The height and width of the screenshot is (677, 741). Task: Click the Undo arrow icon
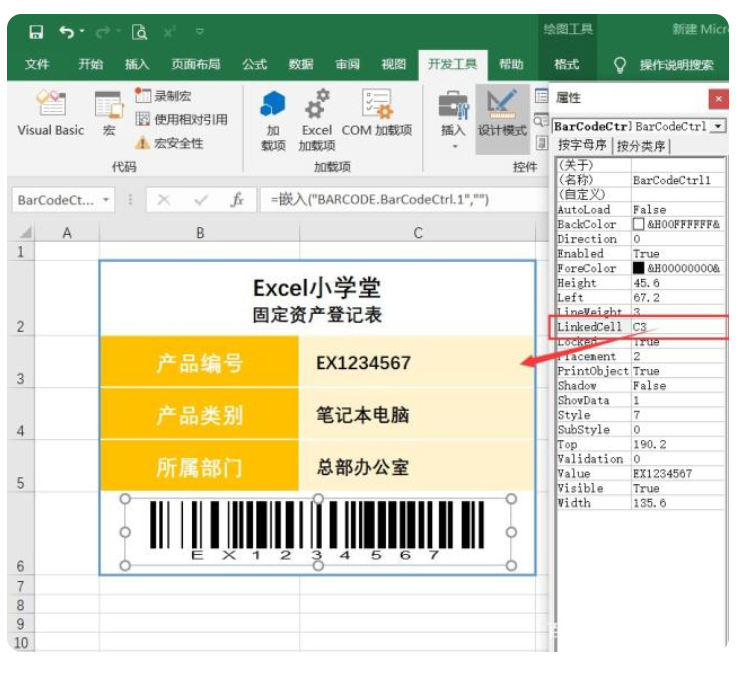click(67, 32)
